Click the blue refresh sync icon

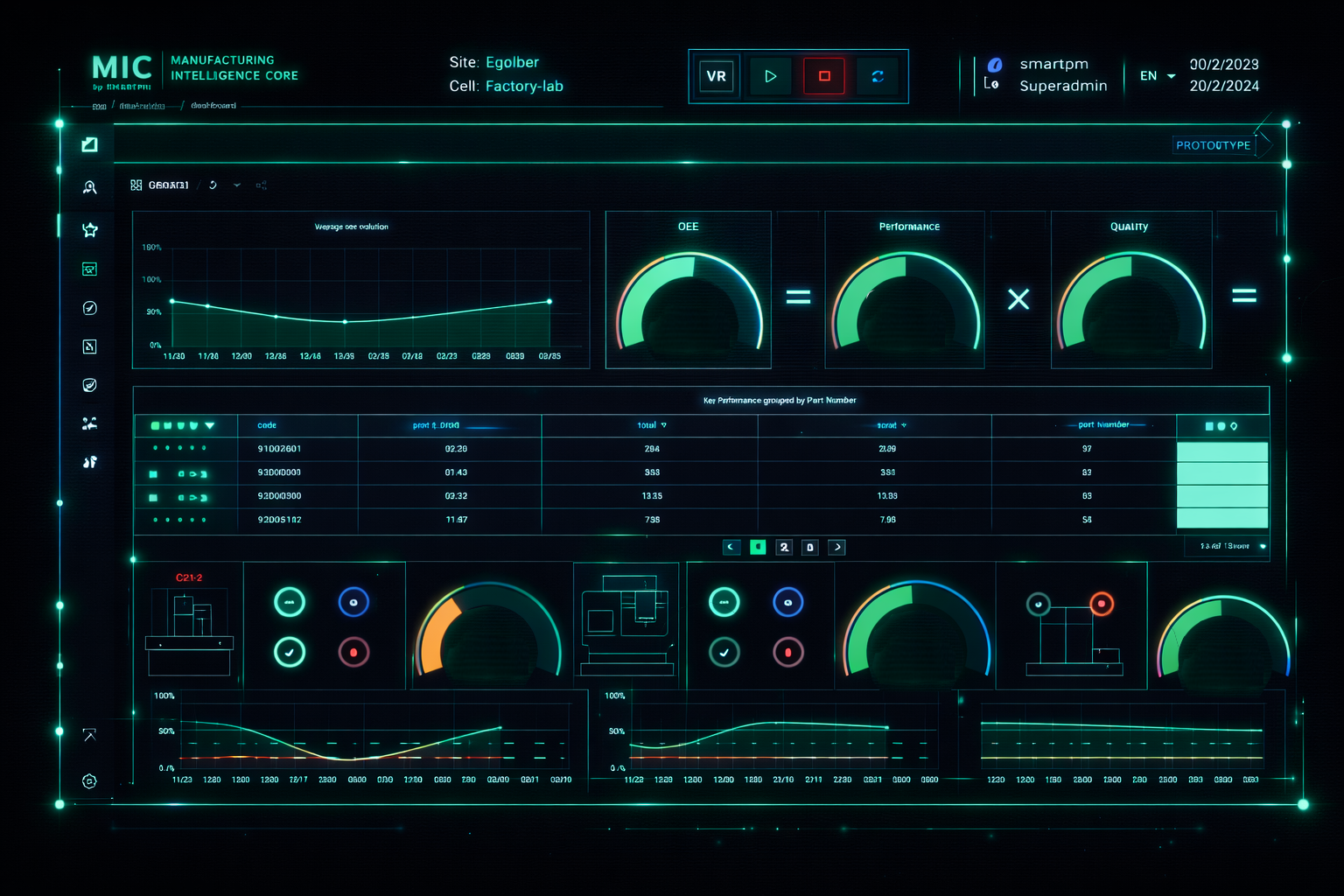[x=878, y=76]
